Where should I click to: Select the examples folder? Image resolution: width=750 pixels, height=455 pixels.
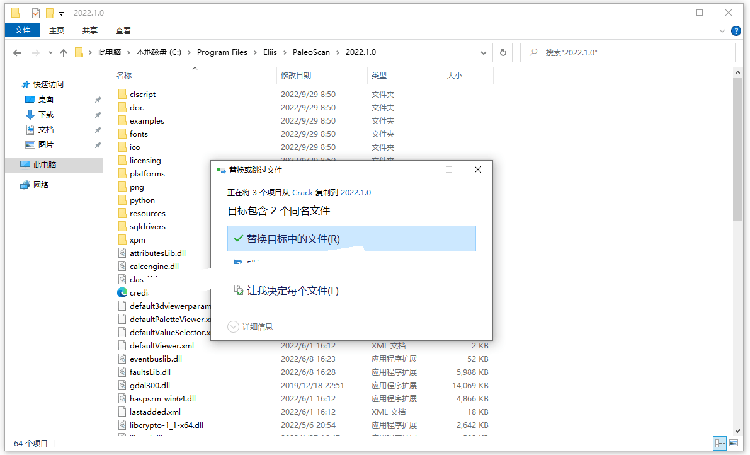click(x=142, y=121)
